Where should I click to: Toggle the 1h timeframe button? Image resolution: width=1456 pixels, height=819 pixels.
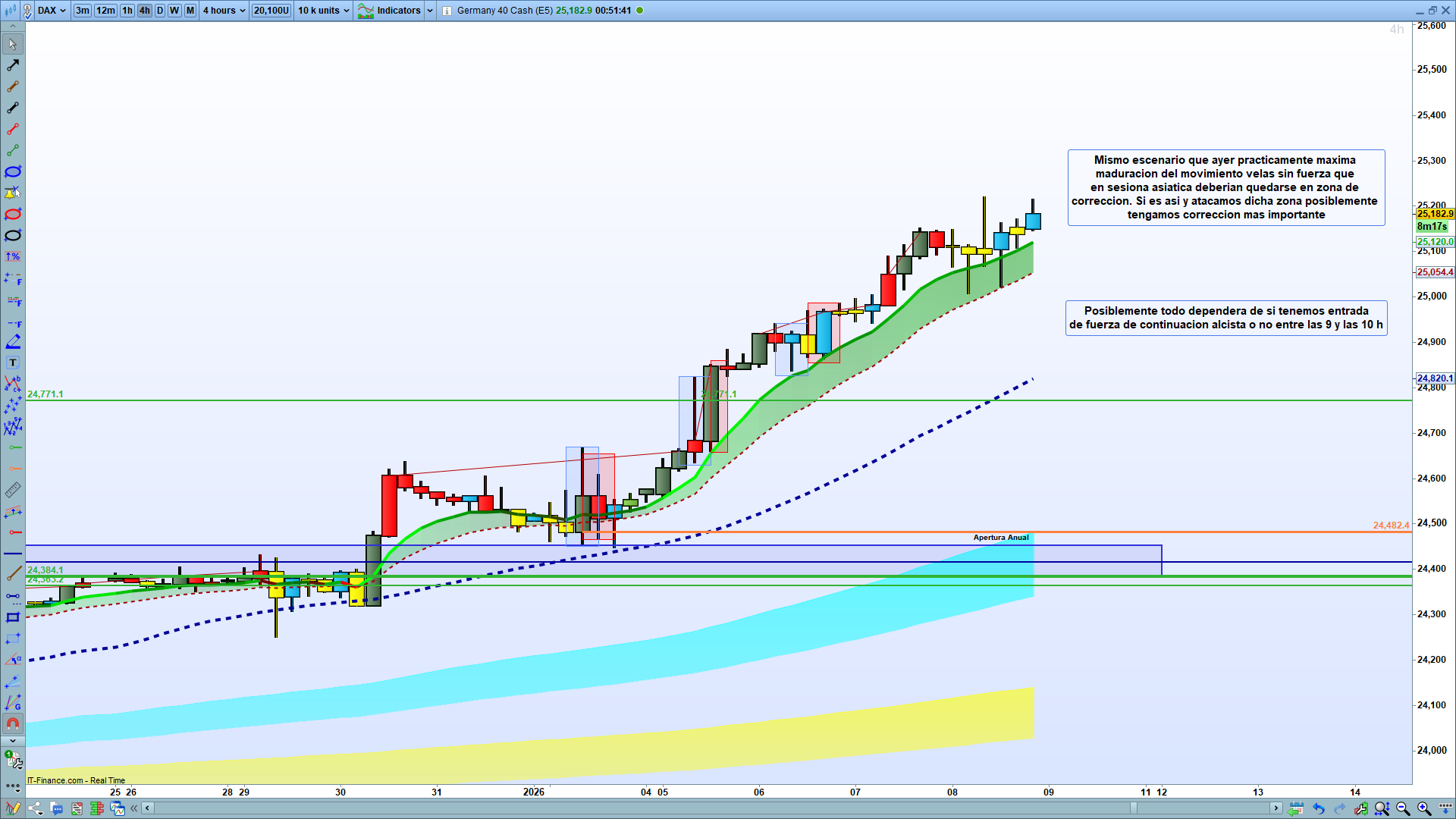pyautogui.click(x=127, y=11)
